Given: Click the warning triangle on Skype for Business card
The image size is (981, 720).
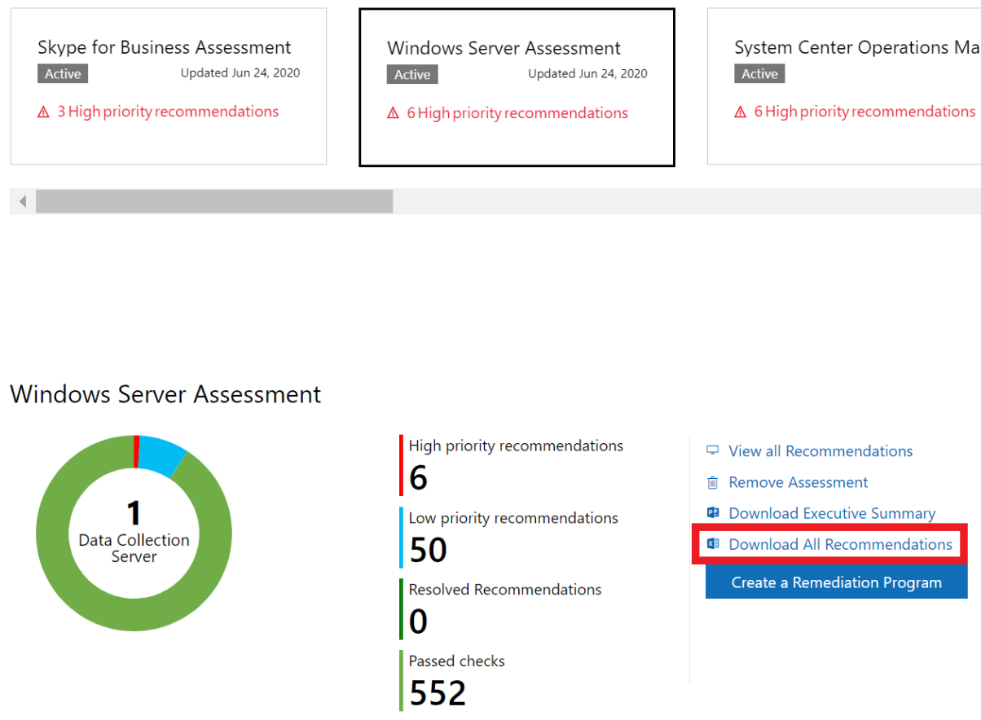Looking at the screenshot, I should point(41,112).
